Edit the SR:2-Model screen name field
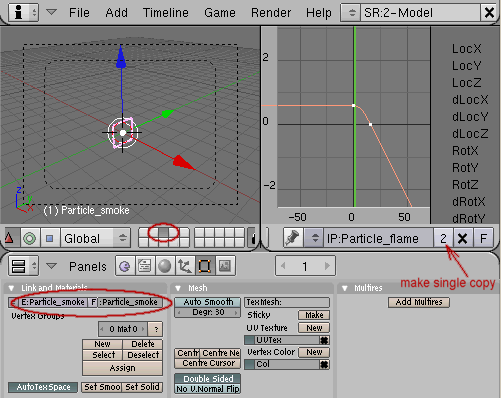The width and height of the screenshot is (501, 398). (421, 13)
